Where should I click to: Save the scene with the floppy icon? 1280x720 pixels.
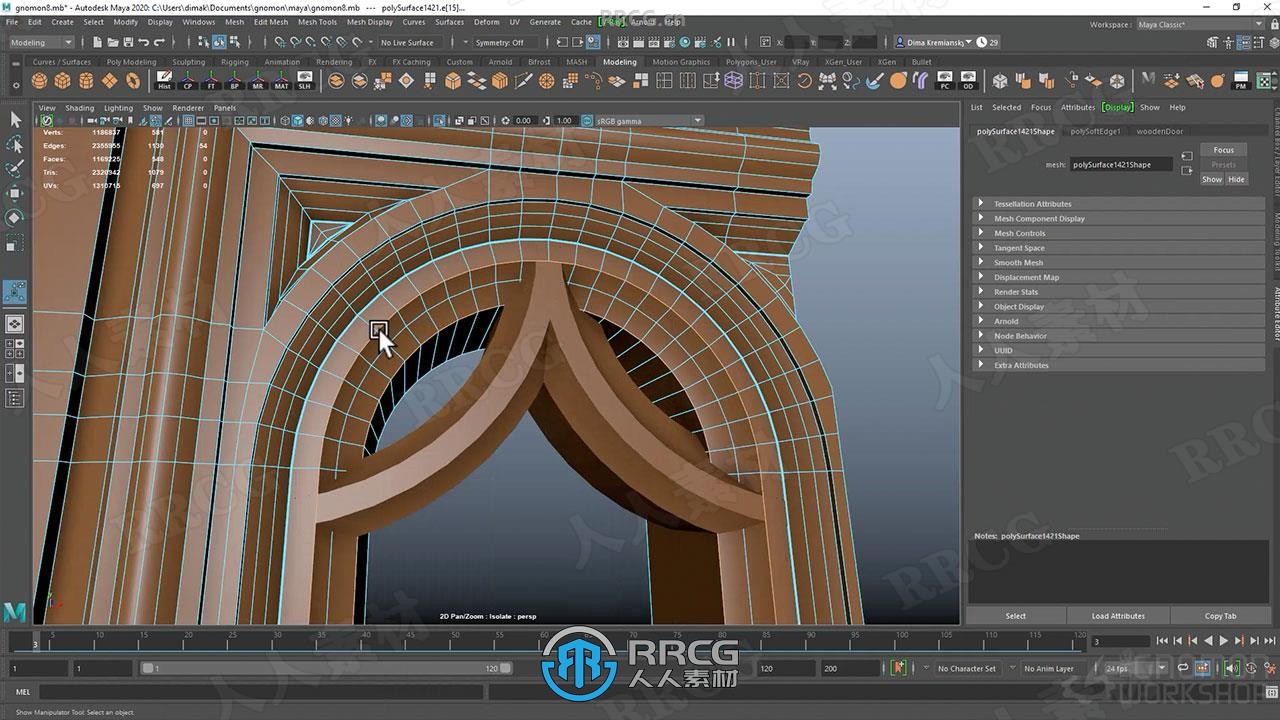coord(127,42)
